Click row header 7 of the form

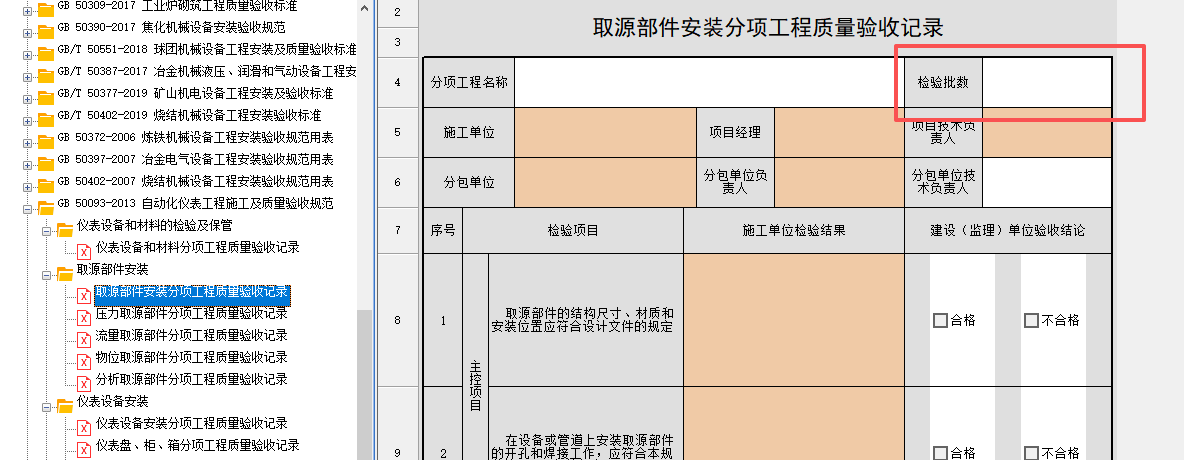pyautogui.click(x=397, y=231)
